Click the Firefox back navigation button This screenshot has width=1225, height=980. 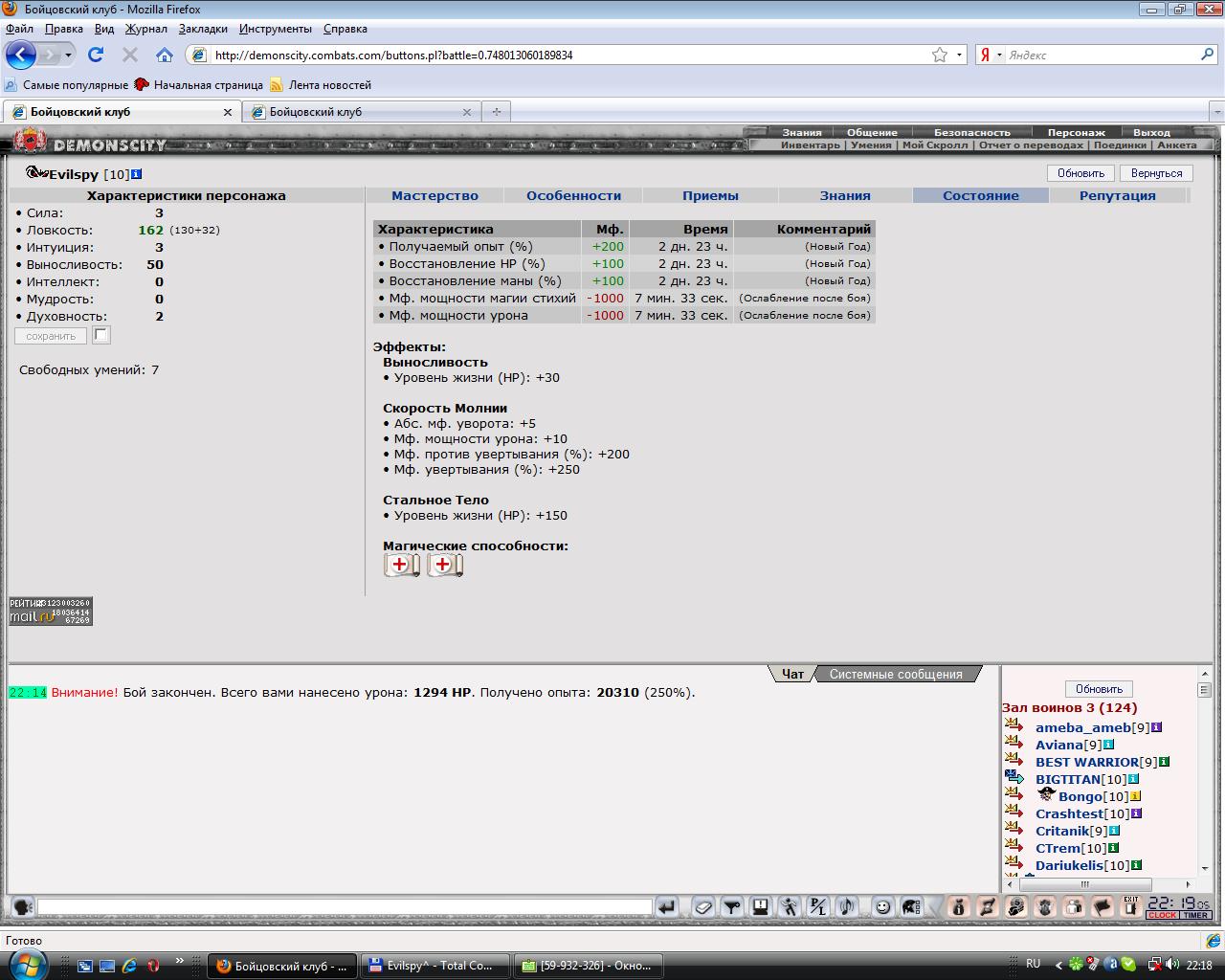(x=21, y=55)
